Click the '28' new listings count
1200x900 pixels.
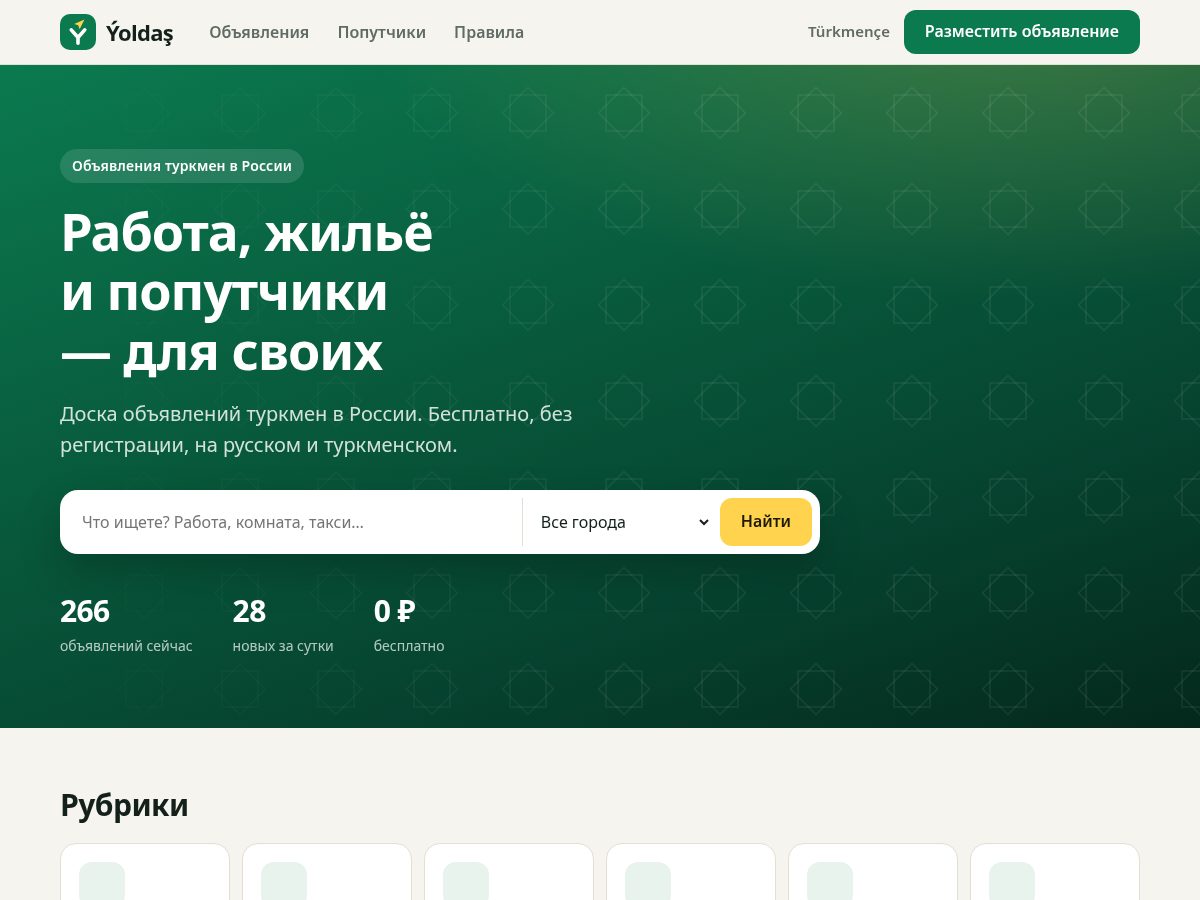click(x=249, y=610)
